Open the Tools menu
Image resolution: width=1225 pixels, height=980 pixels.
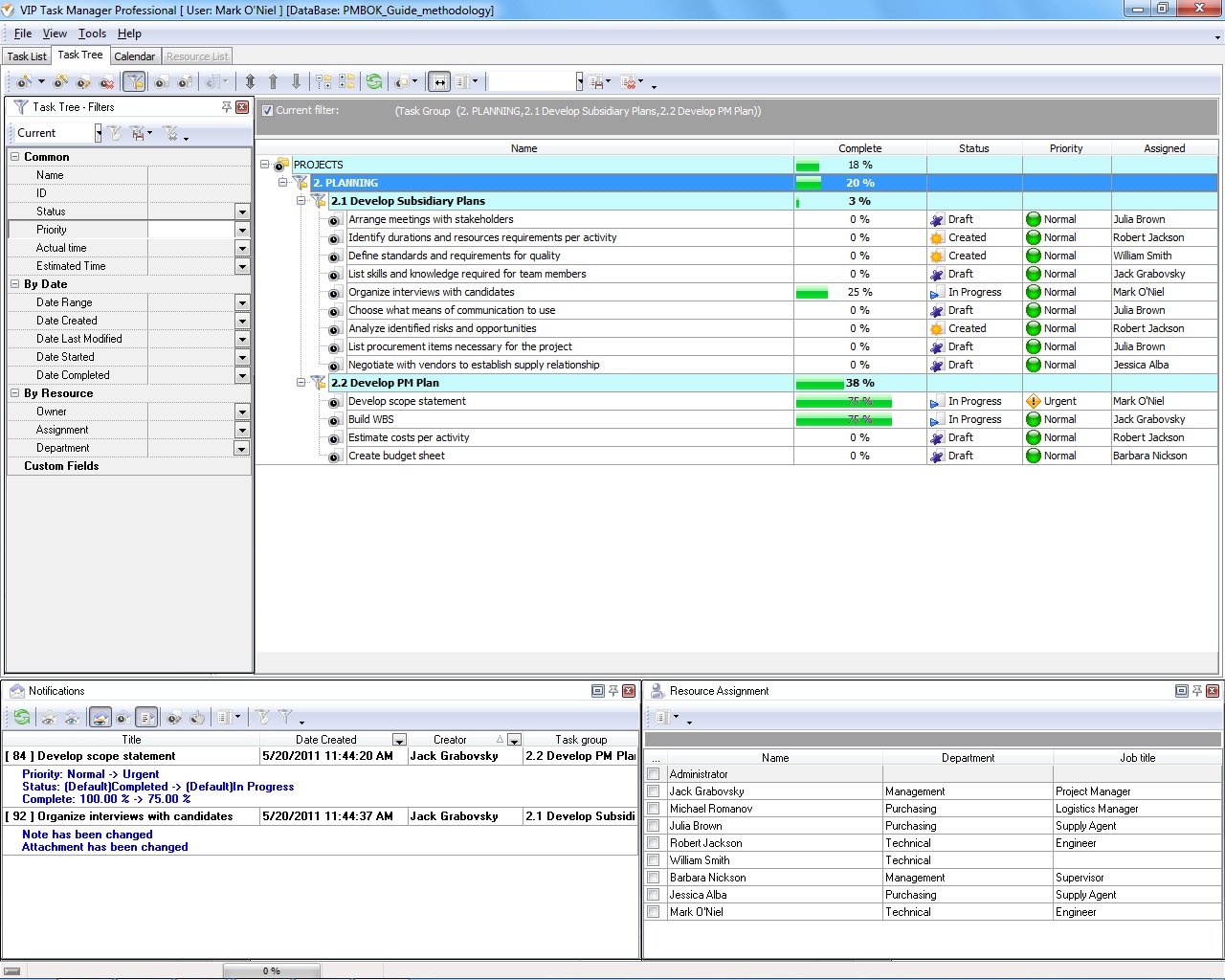click(x=92, y=33)
